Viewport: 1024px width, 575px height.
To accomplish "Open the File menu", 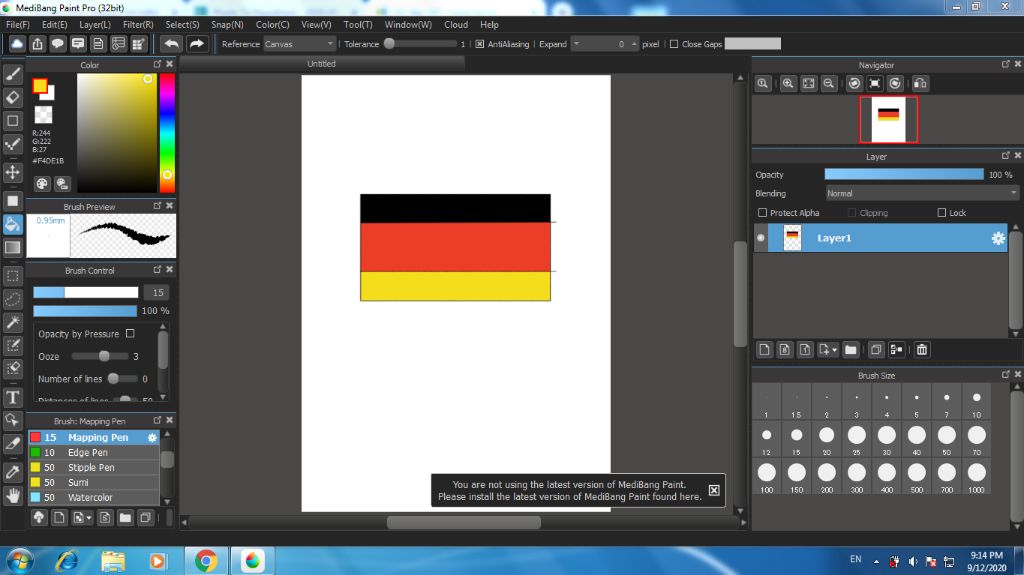I will [18, 24].
